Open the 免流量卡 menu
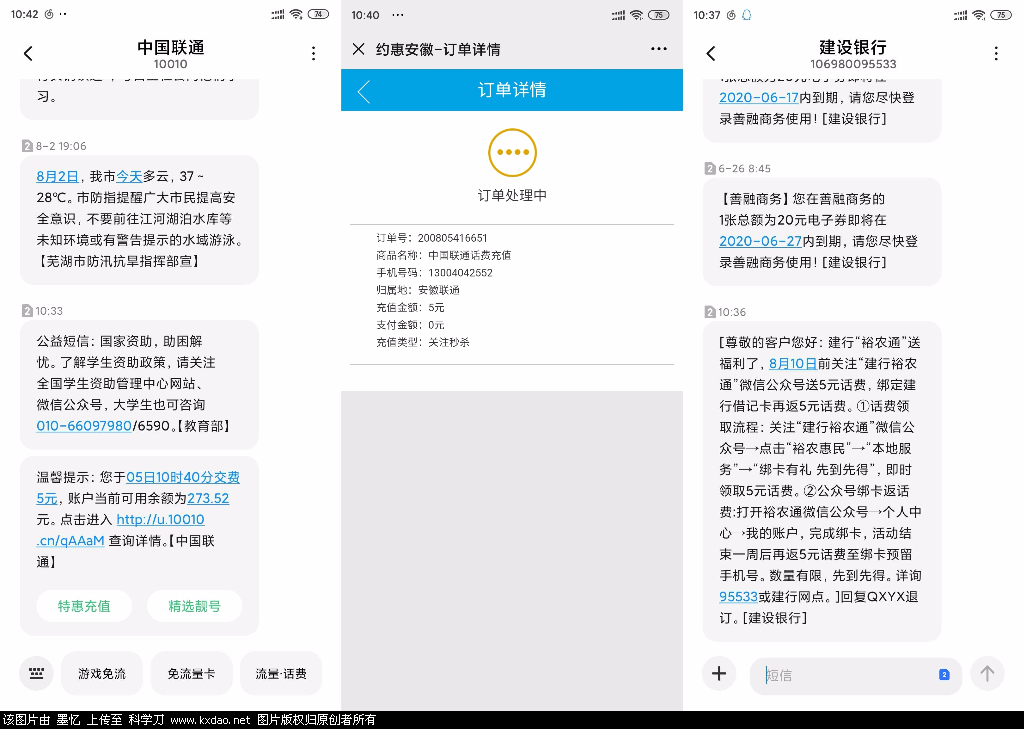The height and width of the screenshot is (729, 1024). click(x=191, y=673)
